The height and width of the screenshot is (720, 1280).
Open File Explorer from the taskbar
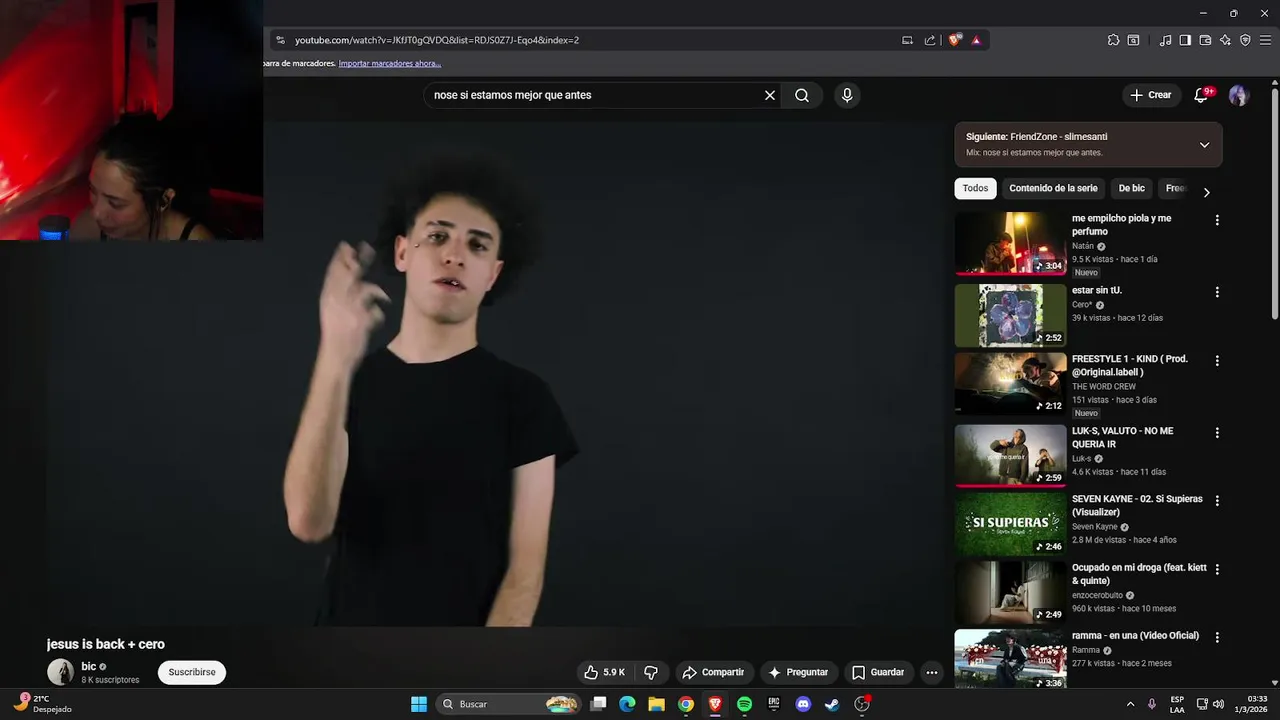(656, 704)
